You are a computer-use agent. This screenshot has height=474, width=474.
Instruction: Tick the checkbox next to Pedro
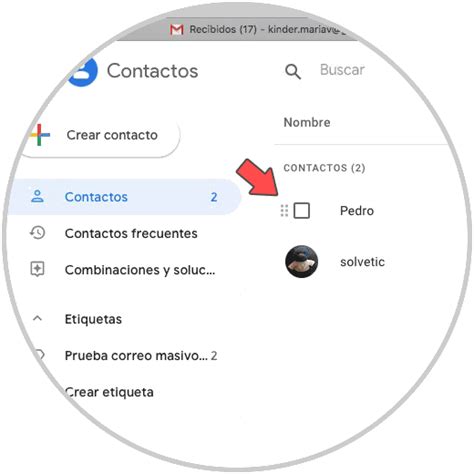[302, 211]
